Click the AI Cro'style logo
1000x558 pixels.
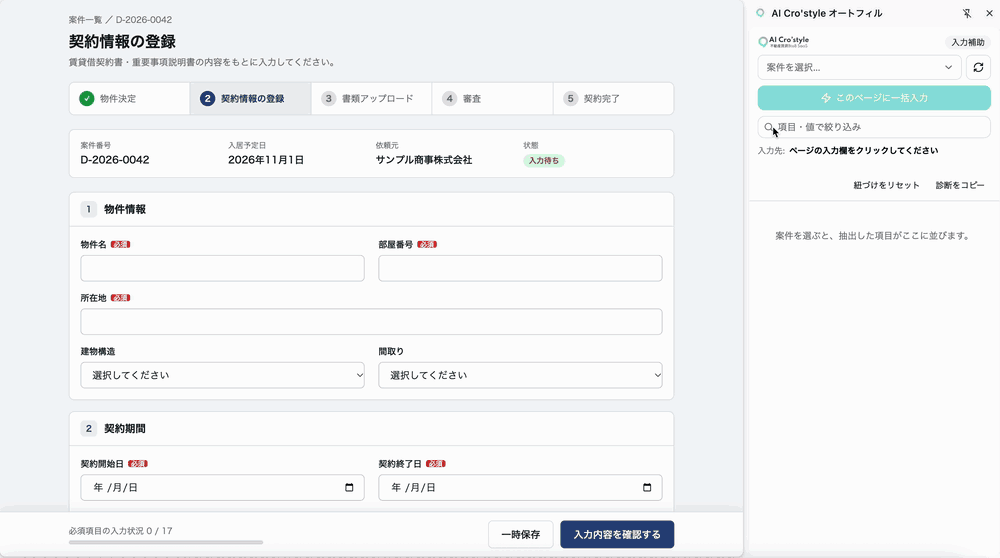point(783,42)
